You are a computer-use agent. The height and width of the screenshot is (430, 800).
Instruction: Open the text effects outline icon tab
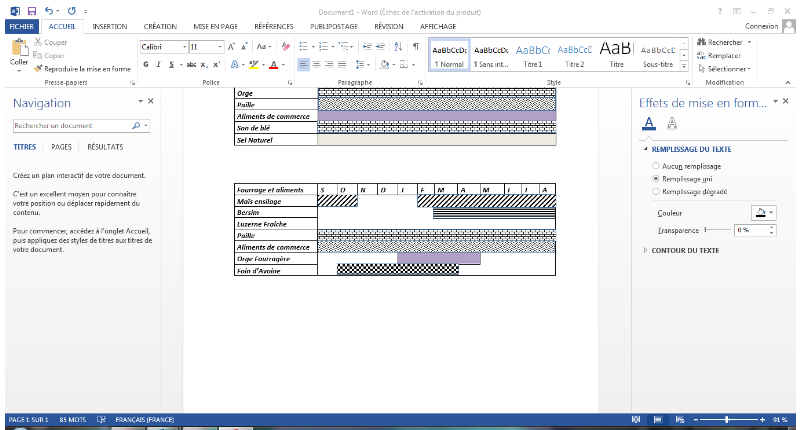(672, 123)
